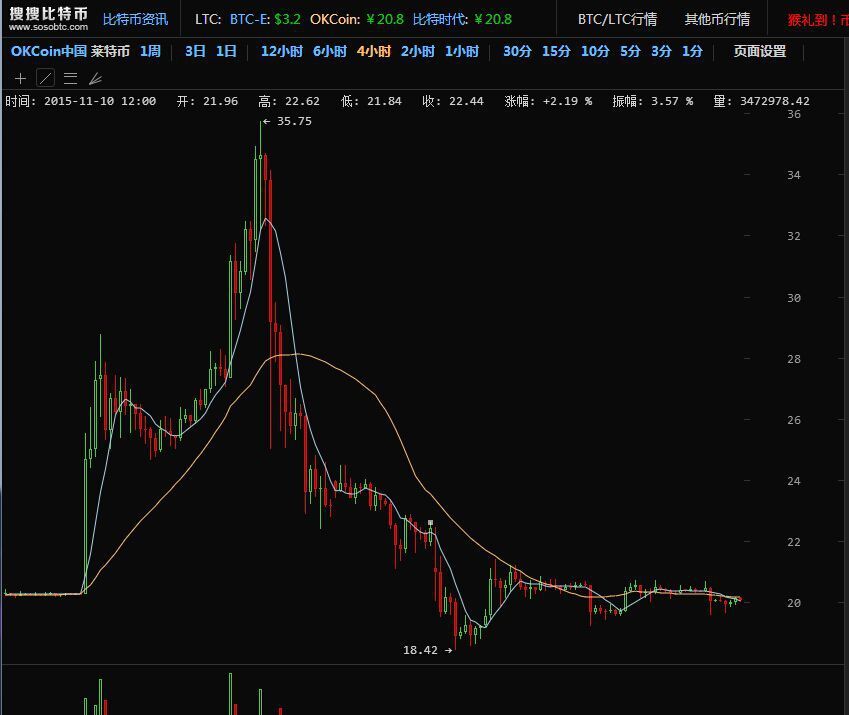Click the OKCoin ¥20.8 price link
This screenshot has height=715, width=849.
coord(357,19)
